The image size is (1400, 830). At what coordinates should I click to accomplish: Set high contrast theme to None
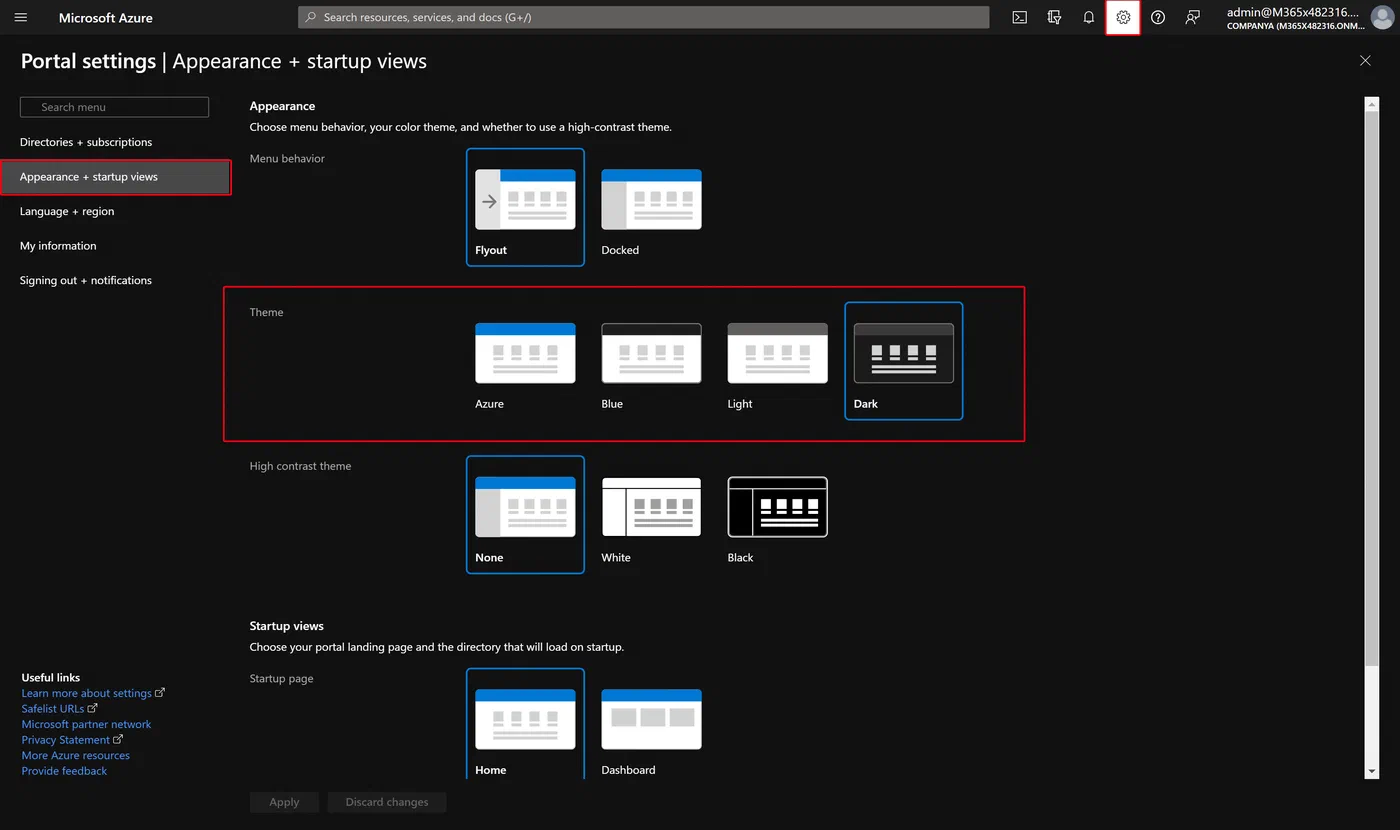525,515
